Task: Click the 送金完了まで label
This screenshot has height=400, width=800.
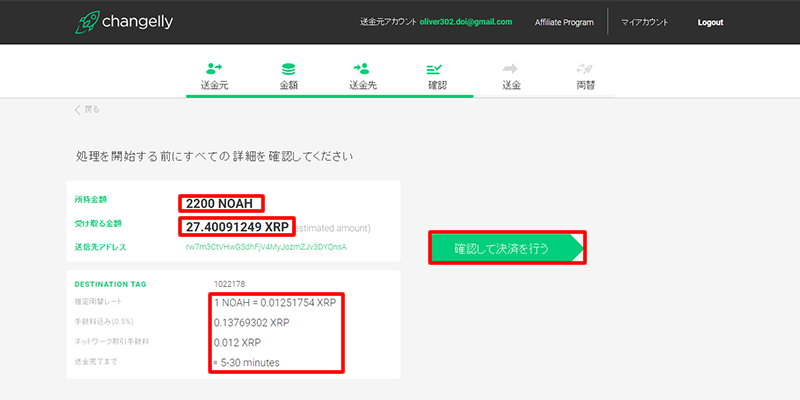Action: (x=95, y=361)
